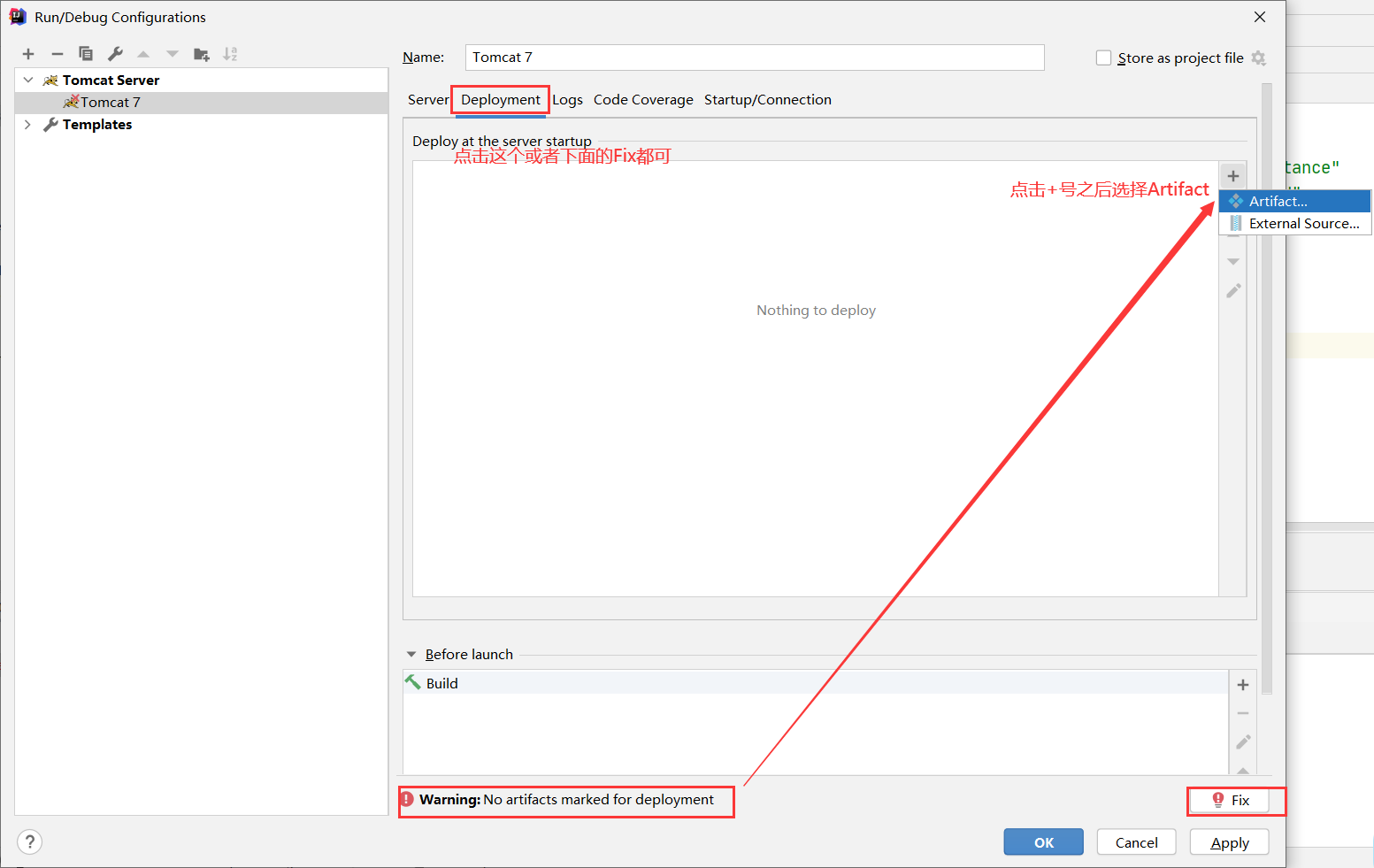Confirm with the OK button
Screen dimensions: 1374x868
[1044, 842]
